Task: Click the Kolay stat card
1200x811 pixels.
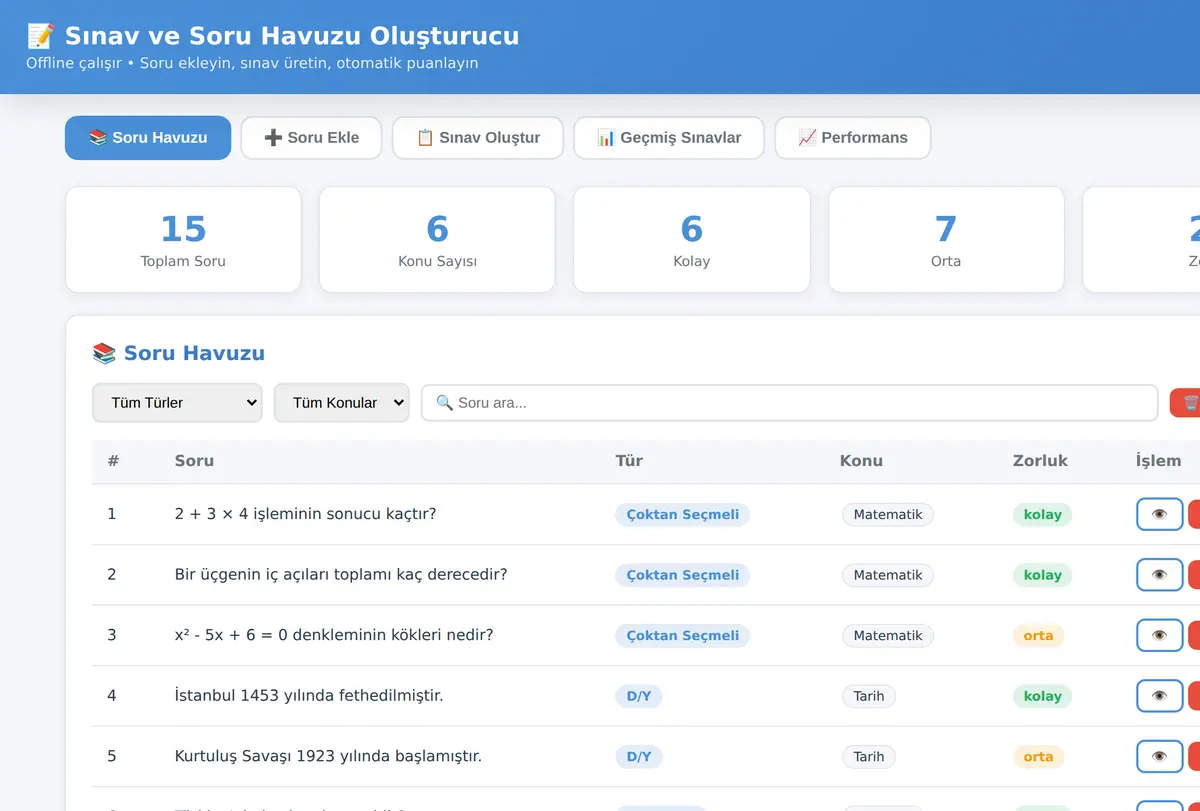Action: tap(692, 240)
